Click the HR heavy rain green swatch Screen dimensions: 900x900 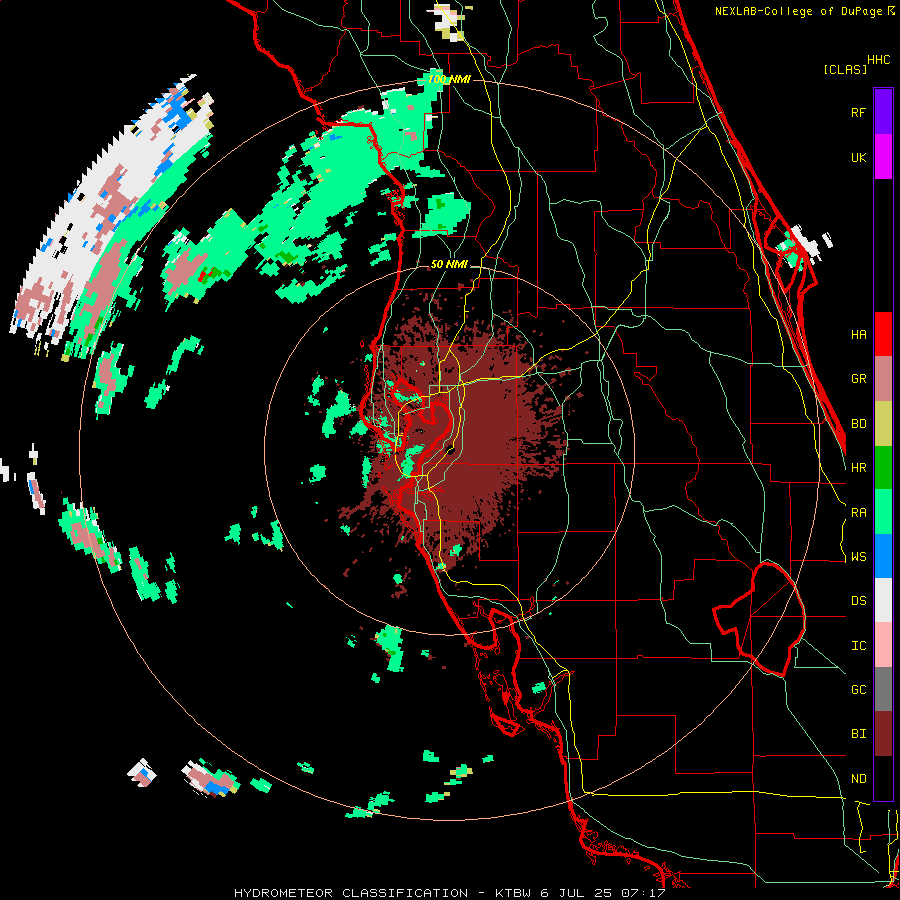(x=883, y=467)
